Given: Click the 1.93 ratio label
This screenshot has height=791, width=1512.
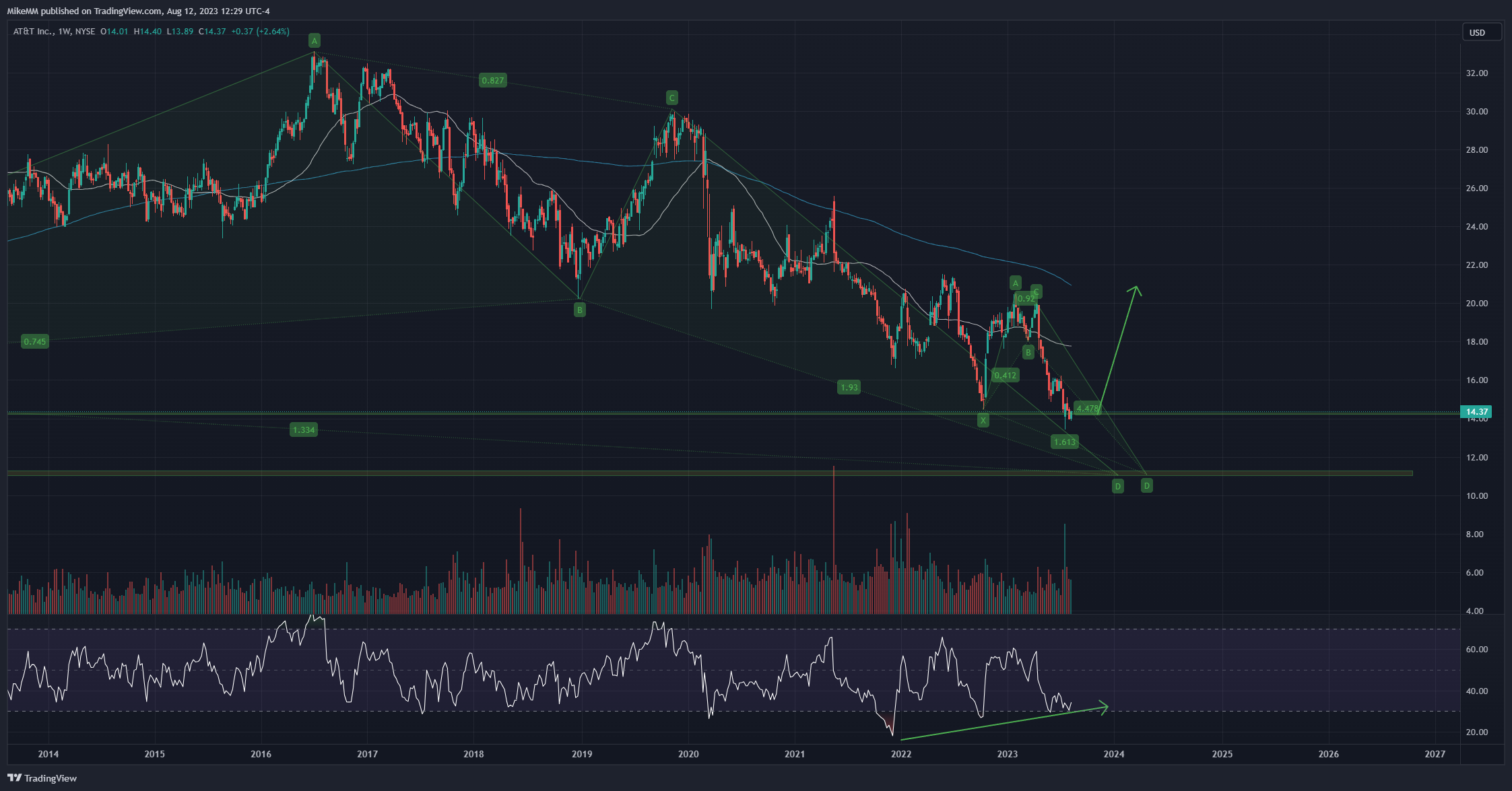Looking at the screenshot, I should (x=849, y=387).
